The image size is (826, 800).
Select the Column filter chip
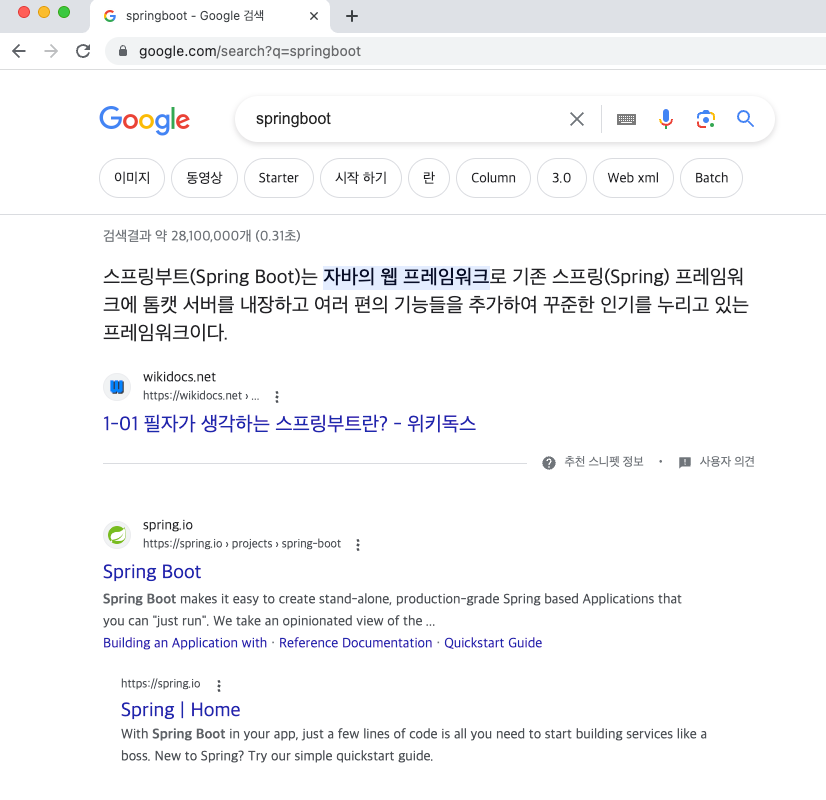pos(493,178)
